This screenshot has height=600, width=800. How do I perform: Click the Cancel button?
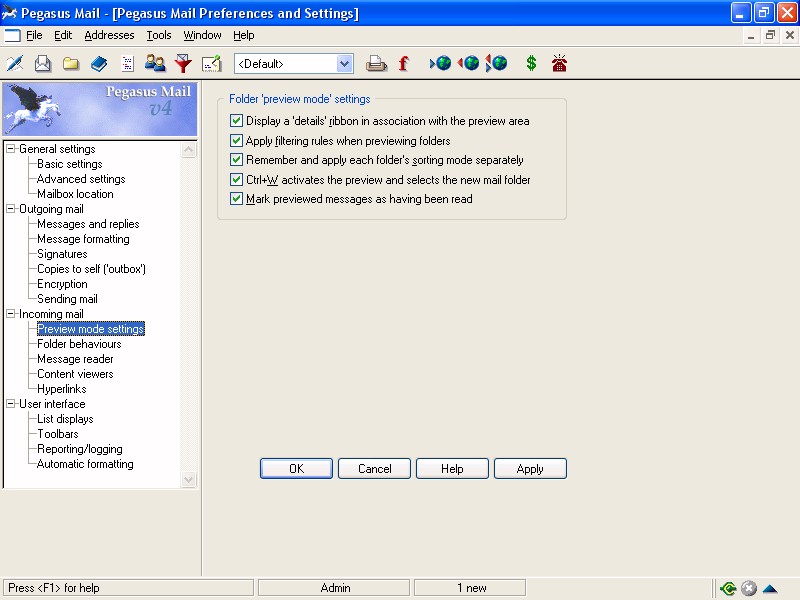coord(374,468)
